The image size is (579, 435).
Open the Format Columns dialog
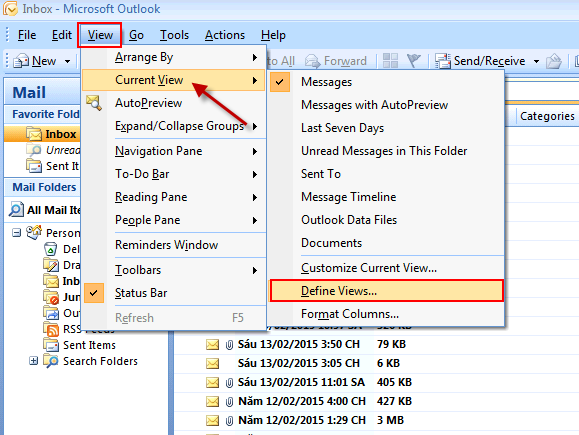click(x=386, y=314)
